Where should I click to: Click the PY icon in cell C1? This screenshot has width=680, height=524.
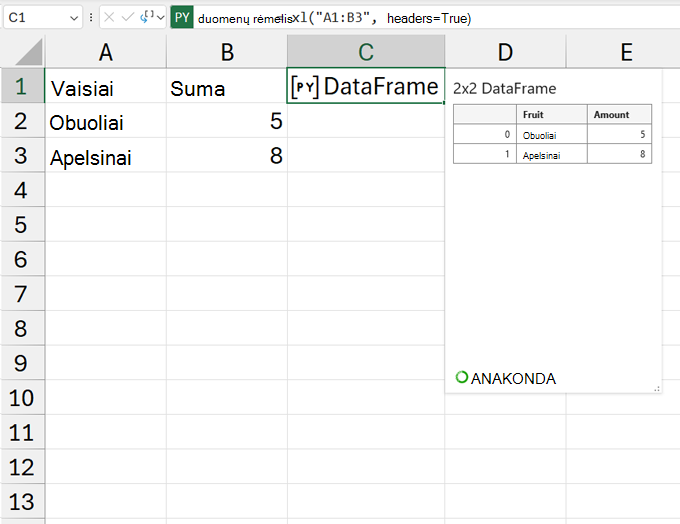click(x=305, y=86)
